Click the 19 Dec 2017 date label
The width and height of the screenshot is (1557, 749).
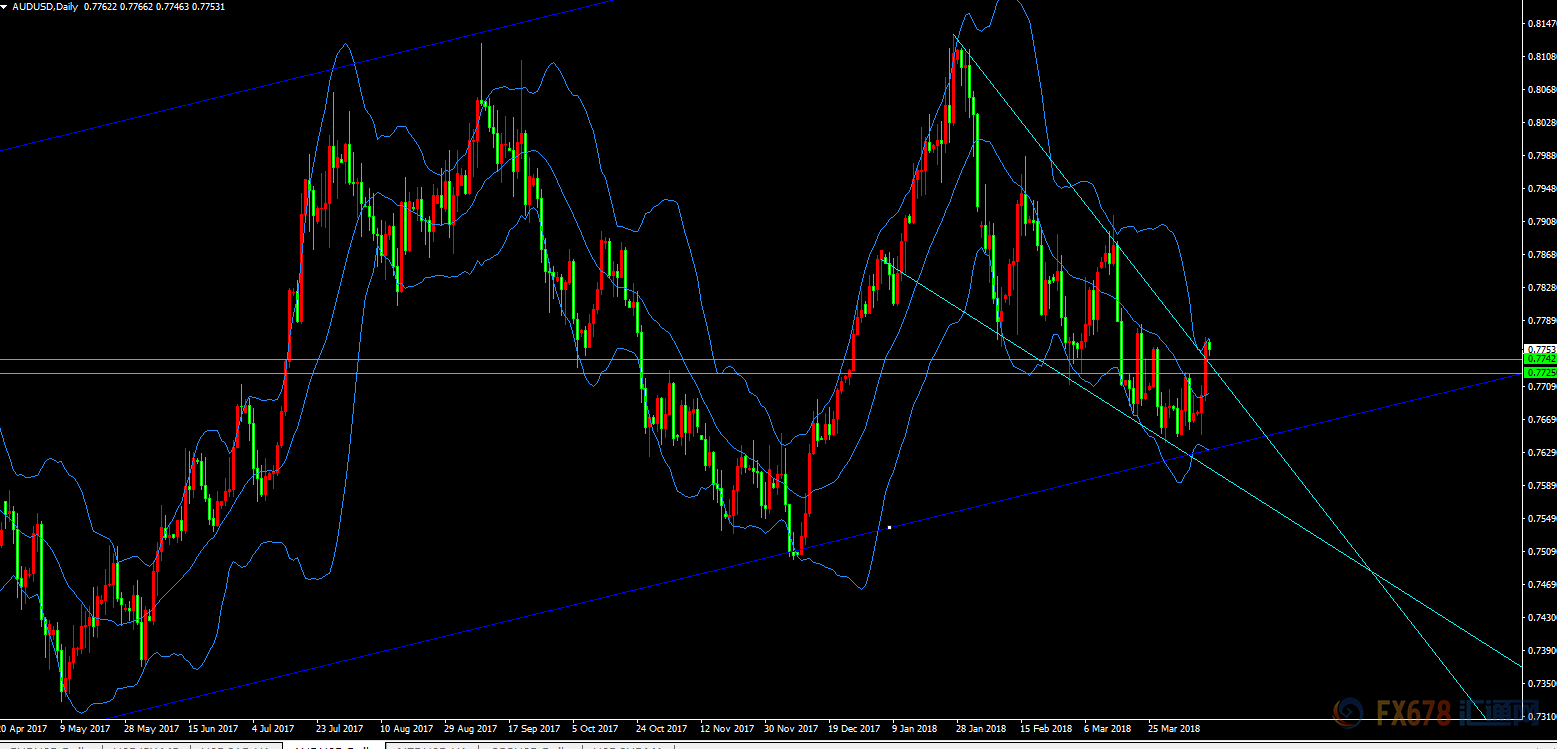[x=856, y=729]
